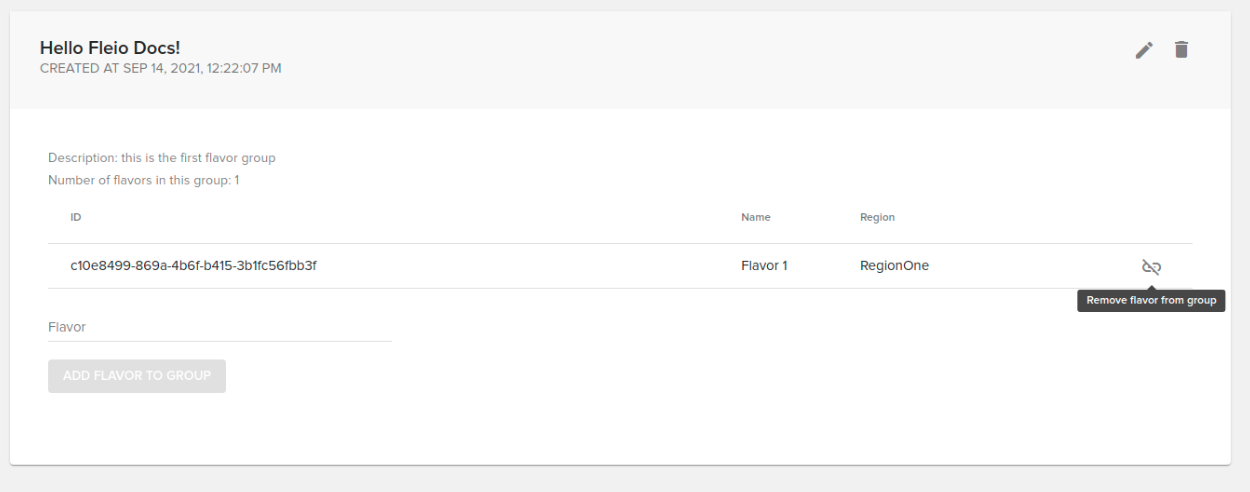Click the ID column header
Viewport: 1250px width, 492px height.
tap(76, 217)
